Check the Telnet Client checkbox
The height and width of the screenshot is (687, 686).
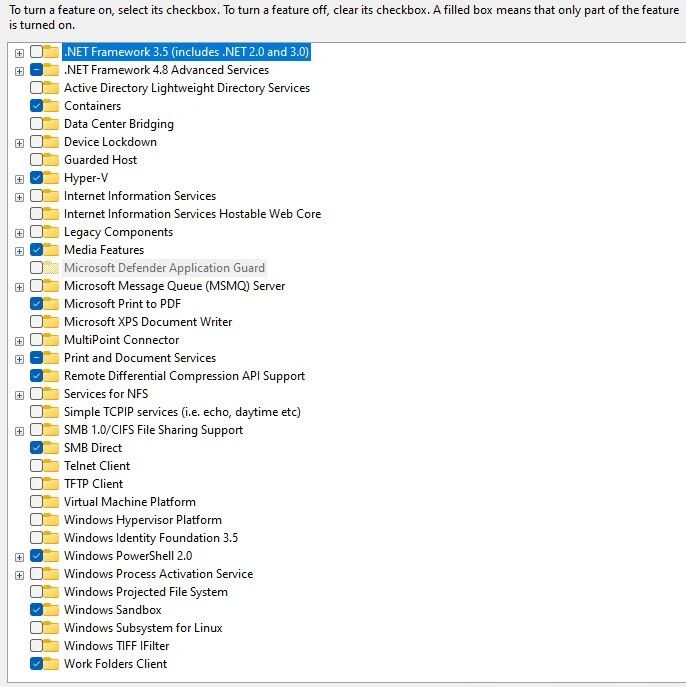click(x=36, y=465)
